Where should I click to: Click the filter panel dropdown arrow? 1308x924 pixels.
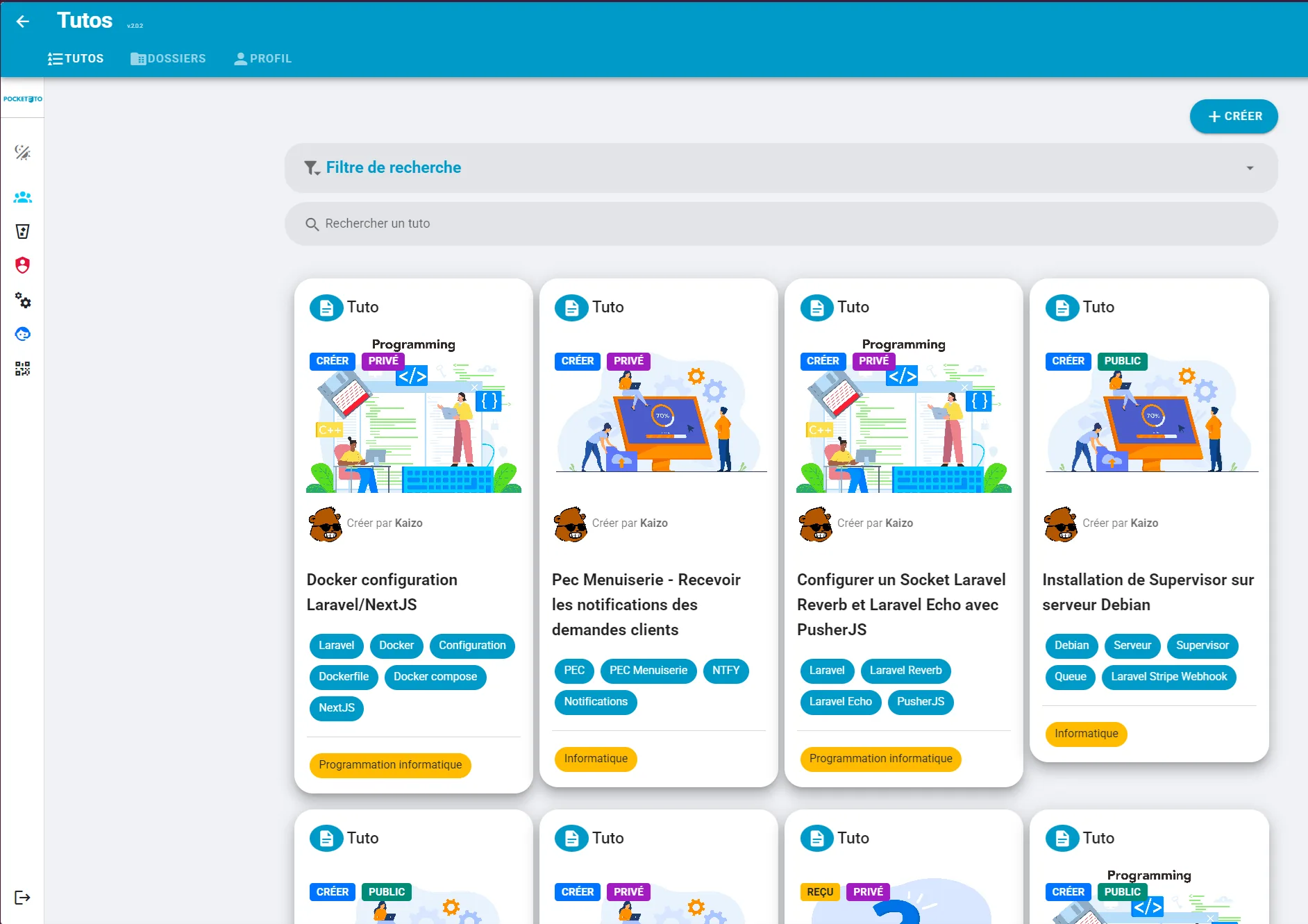pos(1250,168)
